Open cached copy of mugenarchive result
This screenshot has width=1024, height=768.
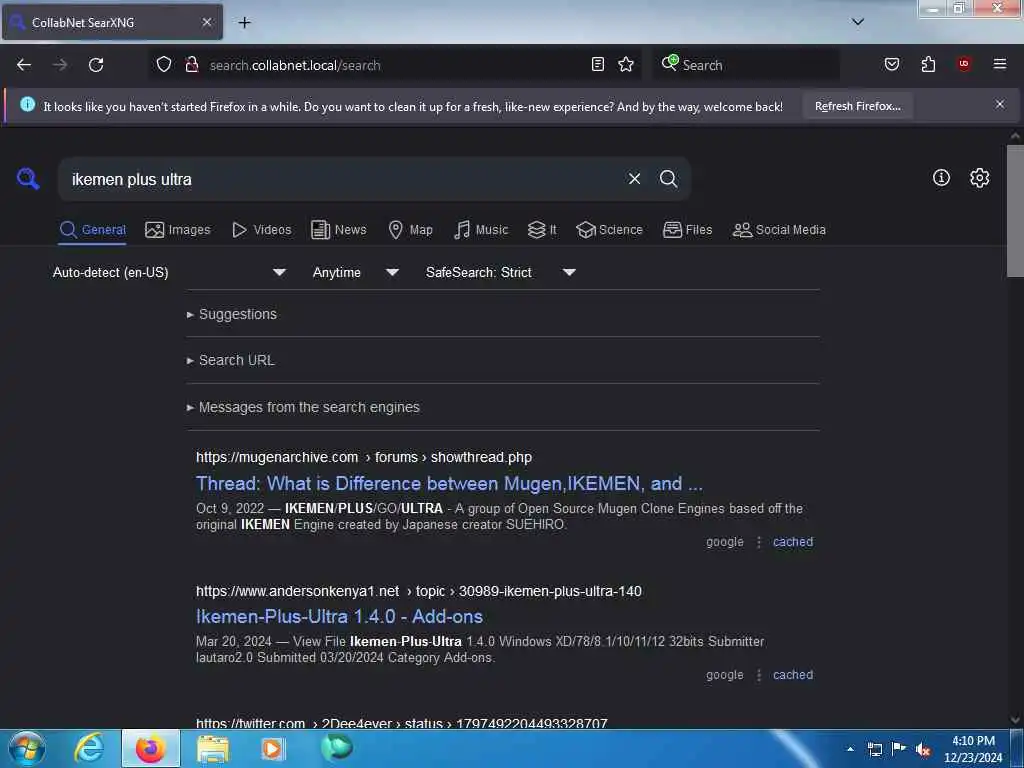793,542
